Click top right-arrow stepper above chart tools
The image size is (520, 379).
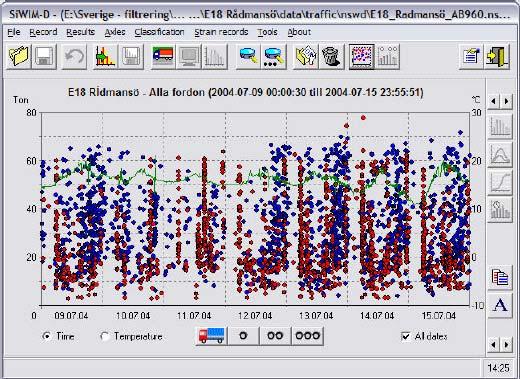[x=507, y=101]
